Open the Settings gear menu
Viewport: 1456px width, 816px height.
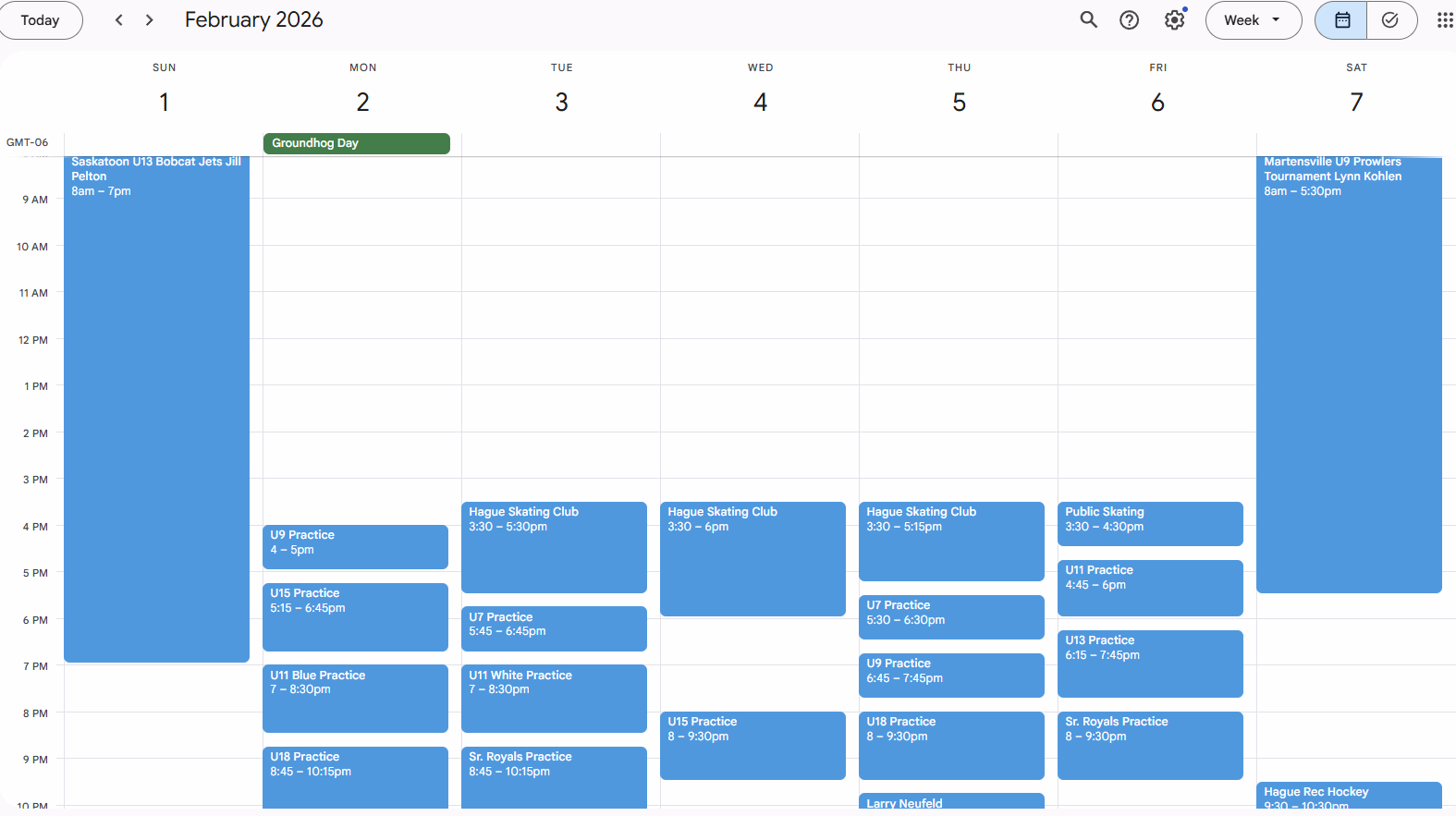click(x=1174, y=19)
